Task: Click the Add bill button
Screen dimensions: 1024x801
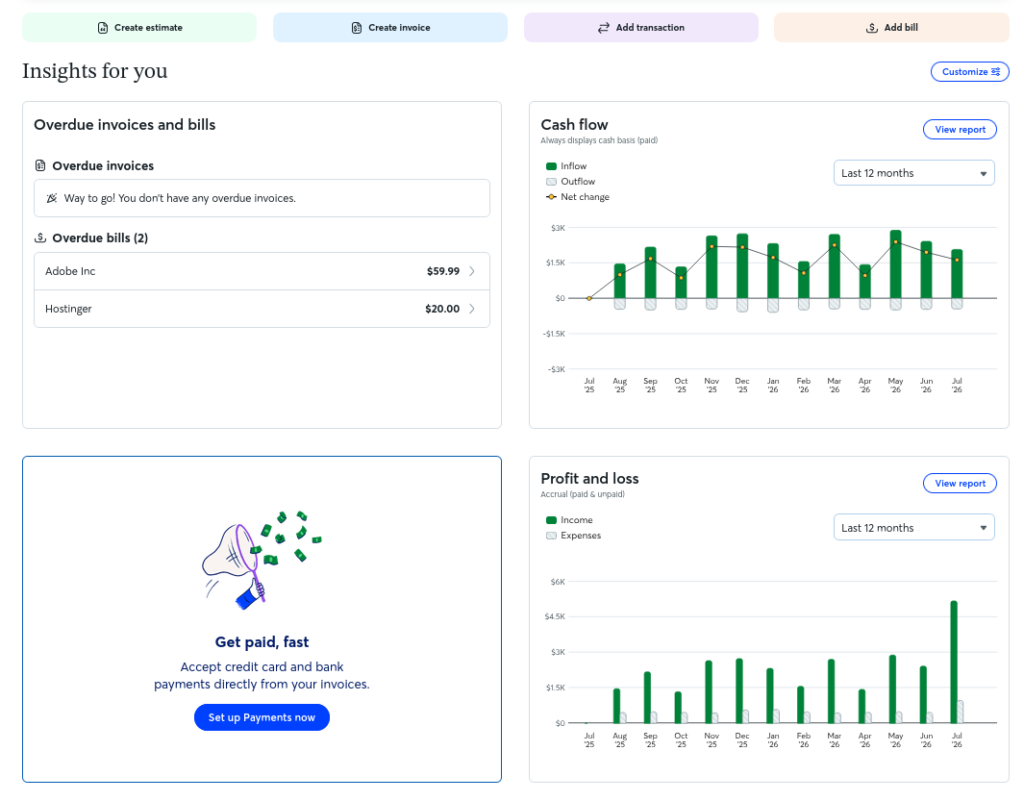Action: click(891, 27)
